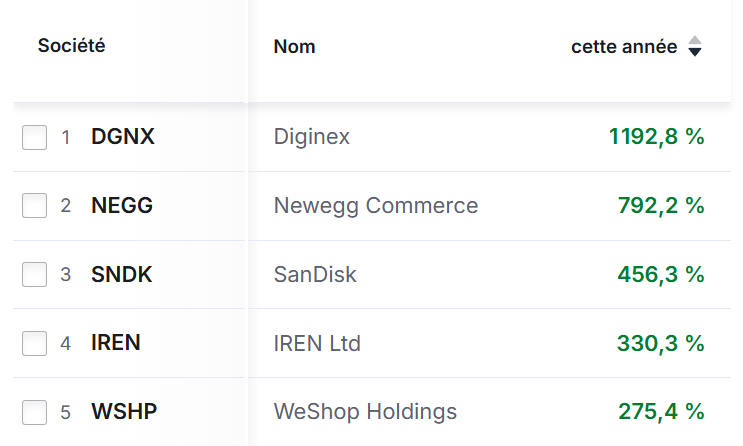Enable the IREN row checkbox
Image resolution: width=743 pixels, height=446 pixels.
pyautogui.click(x=35, y=343)
